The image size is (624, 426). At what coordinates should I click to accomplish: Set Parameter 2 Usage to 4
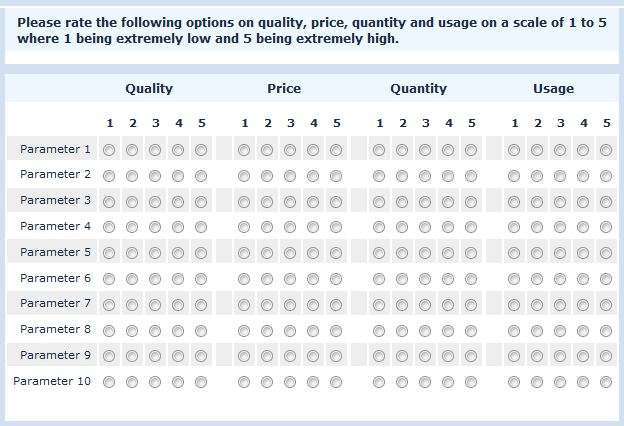point(583,176)
